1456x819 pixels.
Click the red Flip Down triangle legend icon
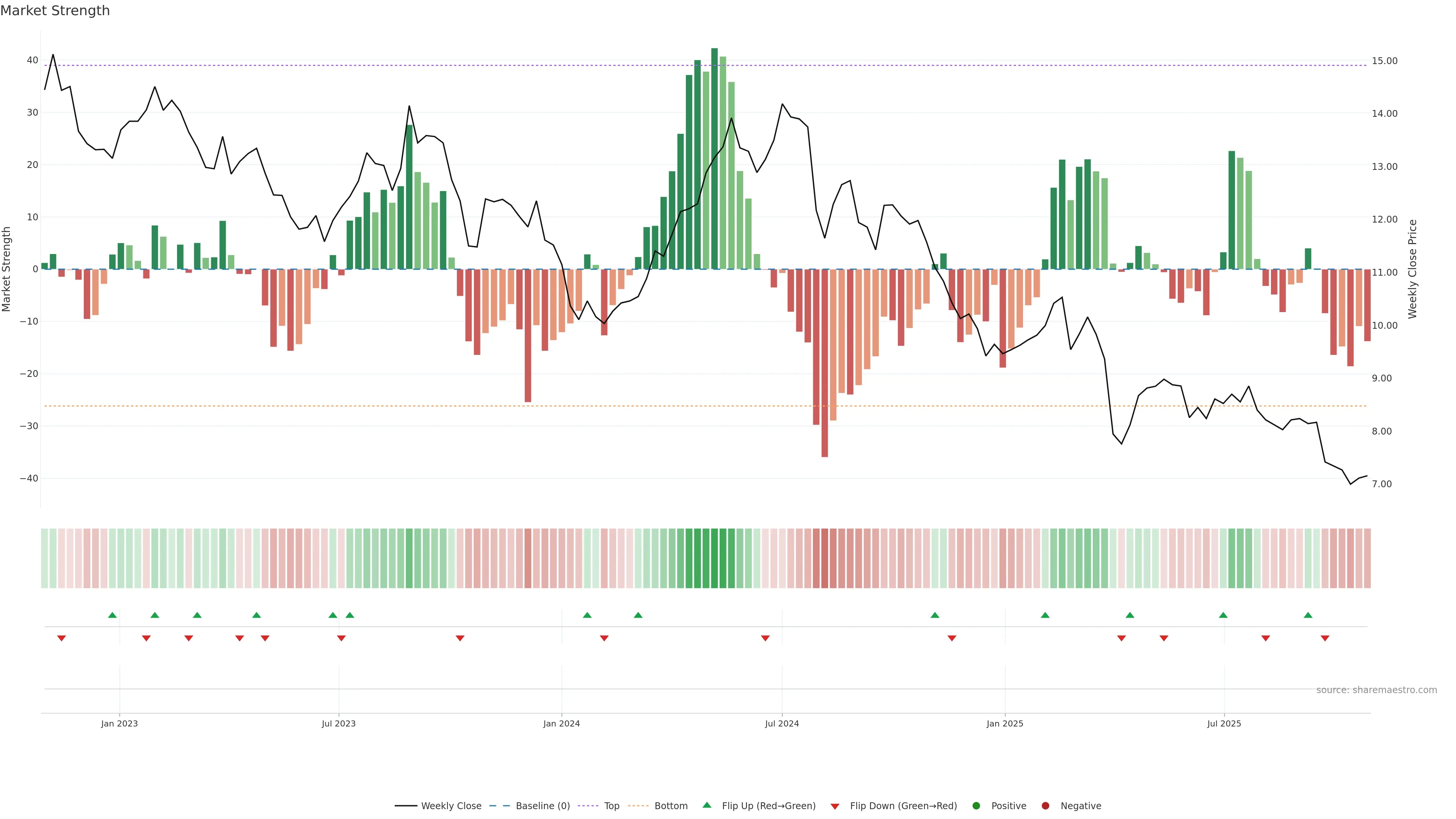coord(835,806)
